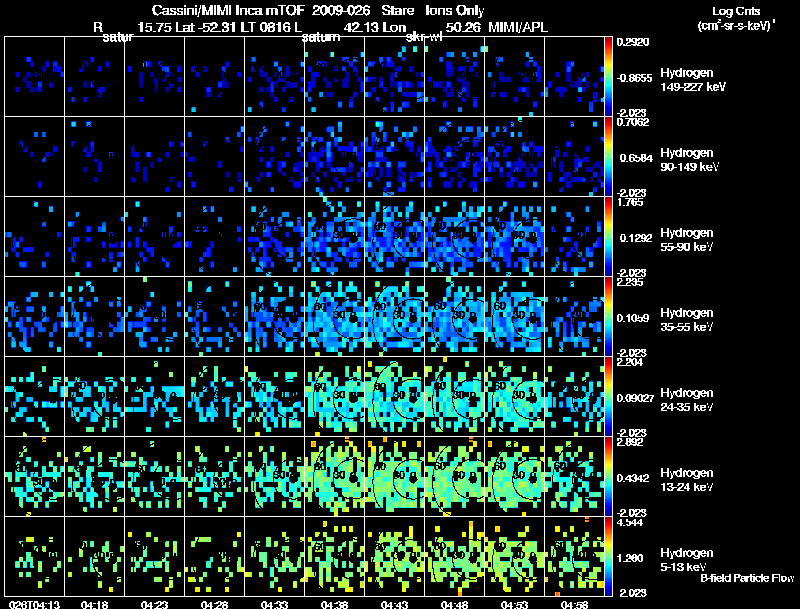The width and height of the screenshot is (800, 609).
Task: Click the '1.765' color scale value
Action: click(x=630, y=201)
